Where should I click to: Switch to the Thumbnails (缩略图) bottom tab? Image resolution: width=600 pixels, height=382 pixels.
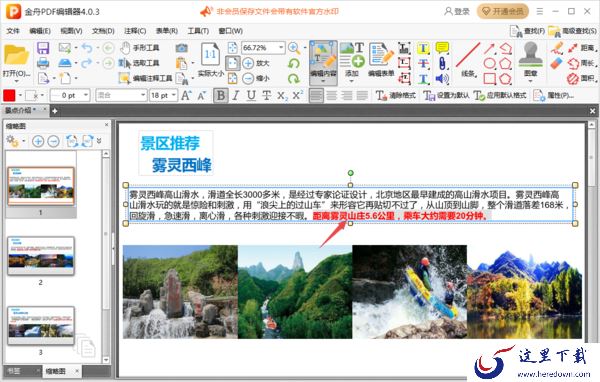point(56,371)
